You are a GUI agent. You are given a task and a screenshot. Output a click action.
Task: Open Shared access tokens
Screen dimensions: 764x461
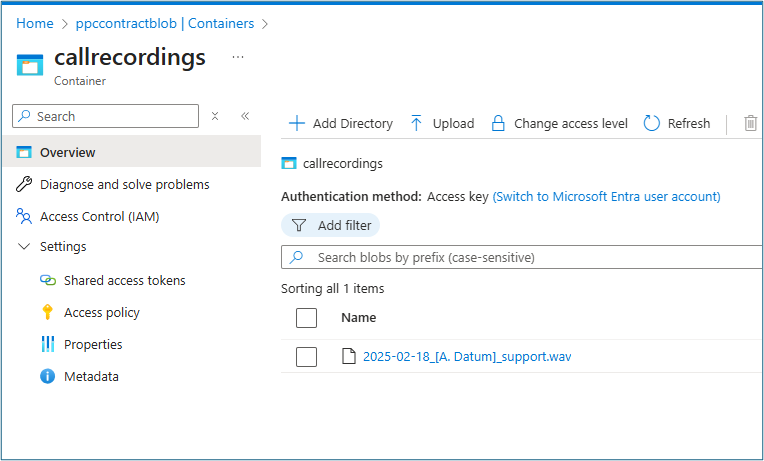point(125,280)
